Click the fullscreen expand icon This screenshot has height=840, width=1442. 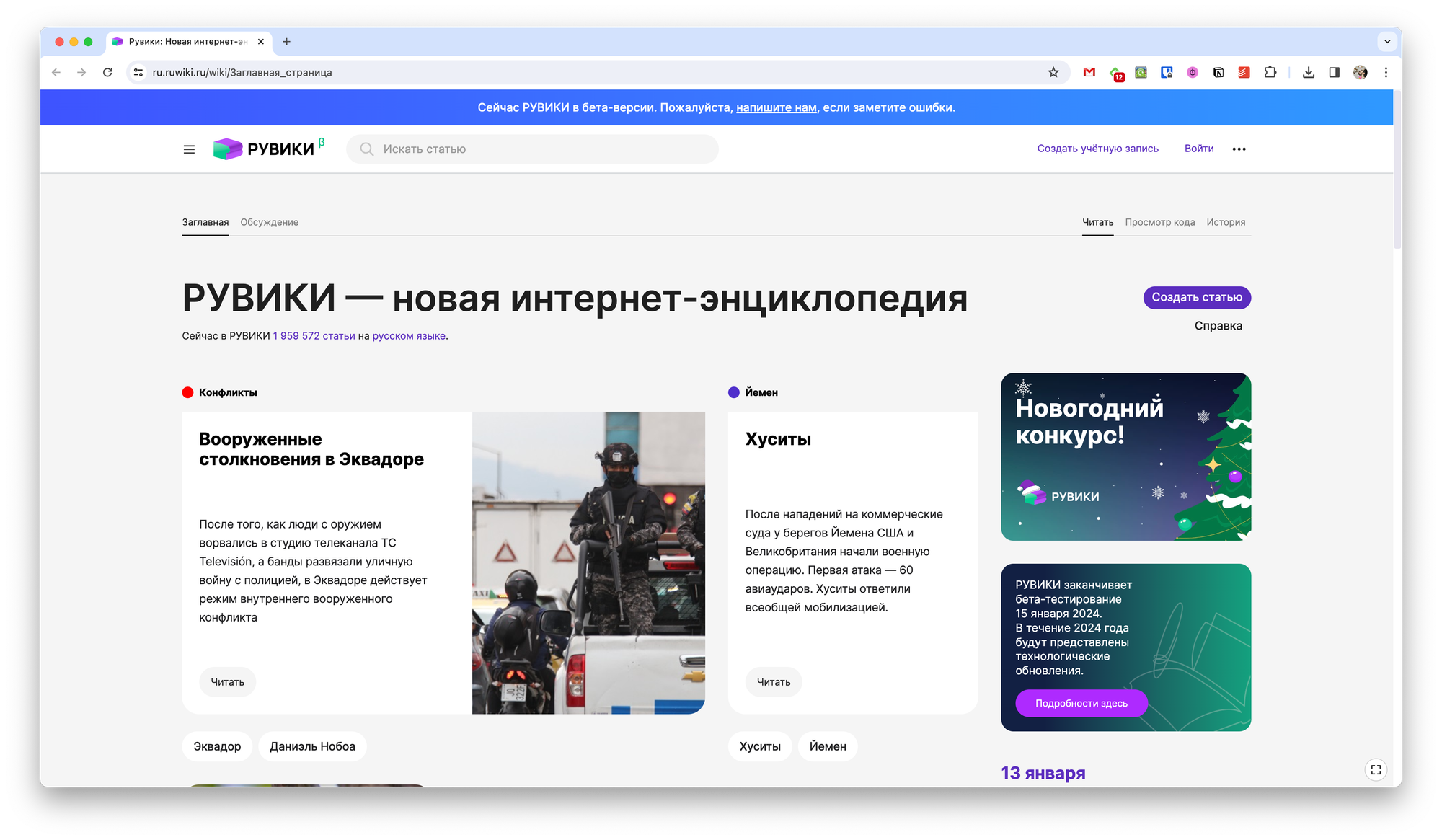point(1376,769)
